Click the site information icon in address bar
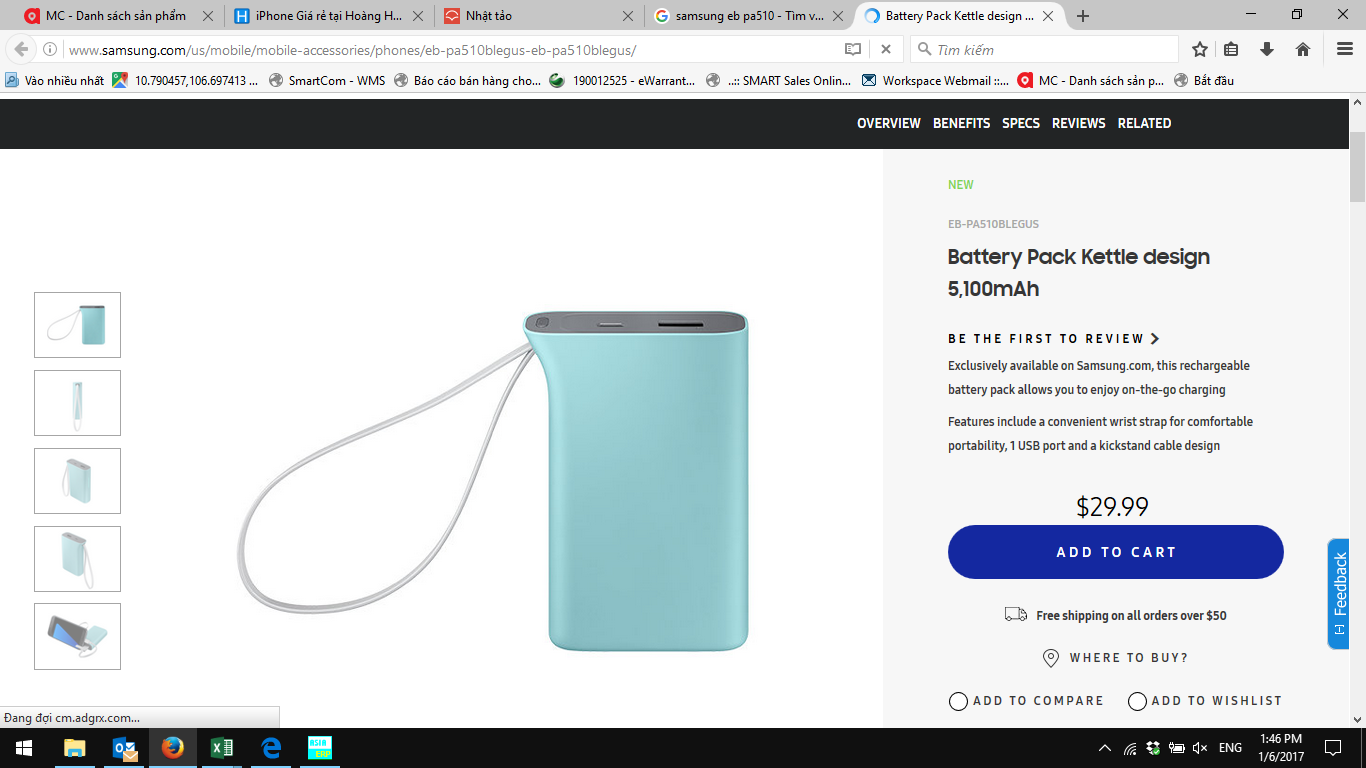The height and width of the screenshot is (768, 1366). pos(50,49)
